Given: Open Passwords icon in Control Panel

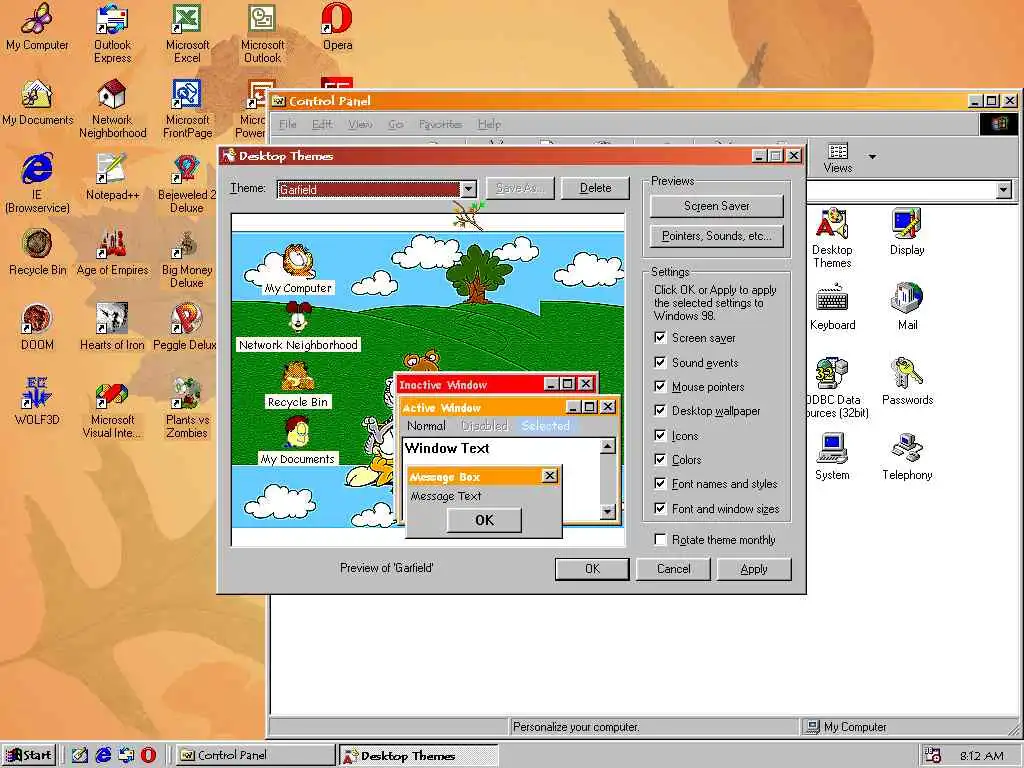Looking at the screenshot, I should point(906,382).
